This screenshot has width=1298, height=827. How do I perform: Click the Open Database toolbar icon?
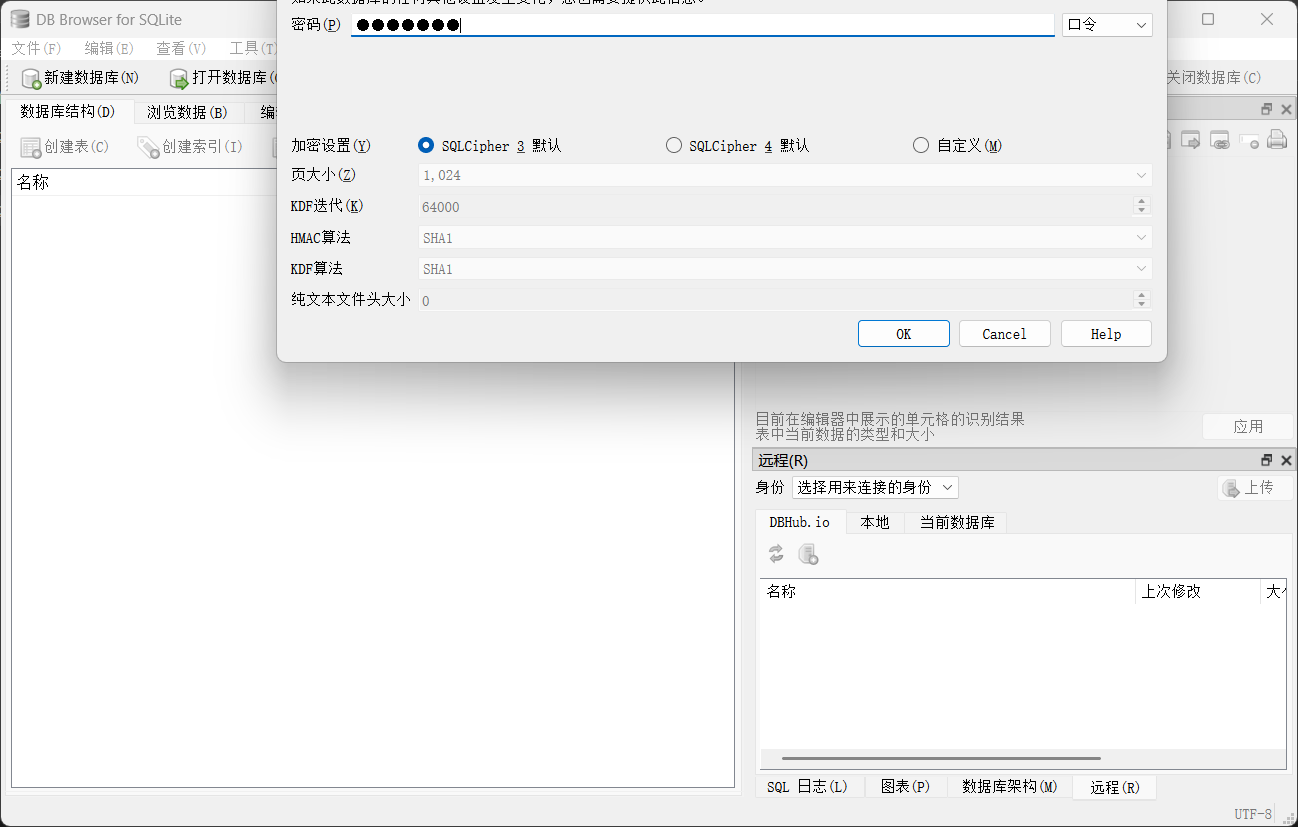click(x=179, y=78)
